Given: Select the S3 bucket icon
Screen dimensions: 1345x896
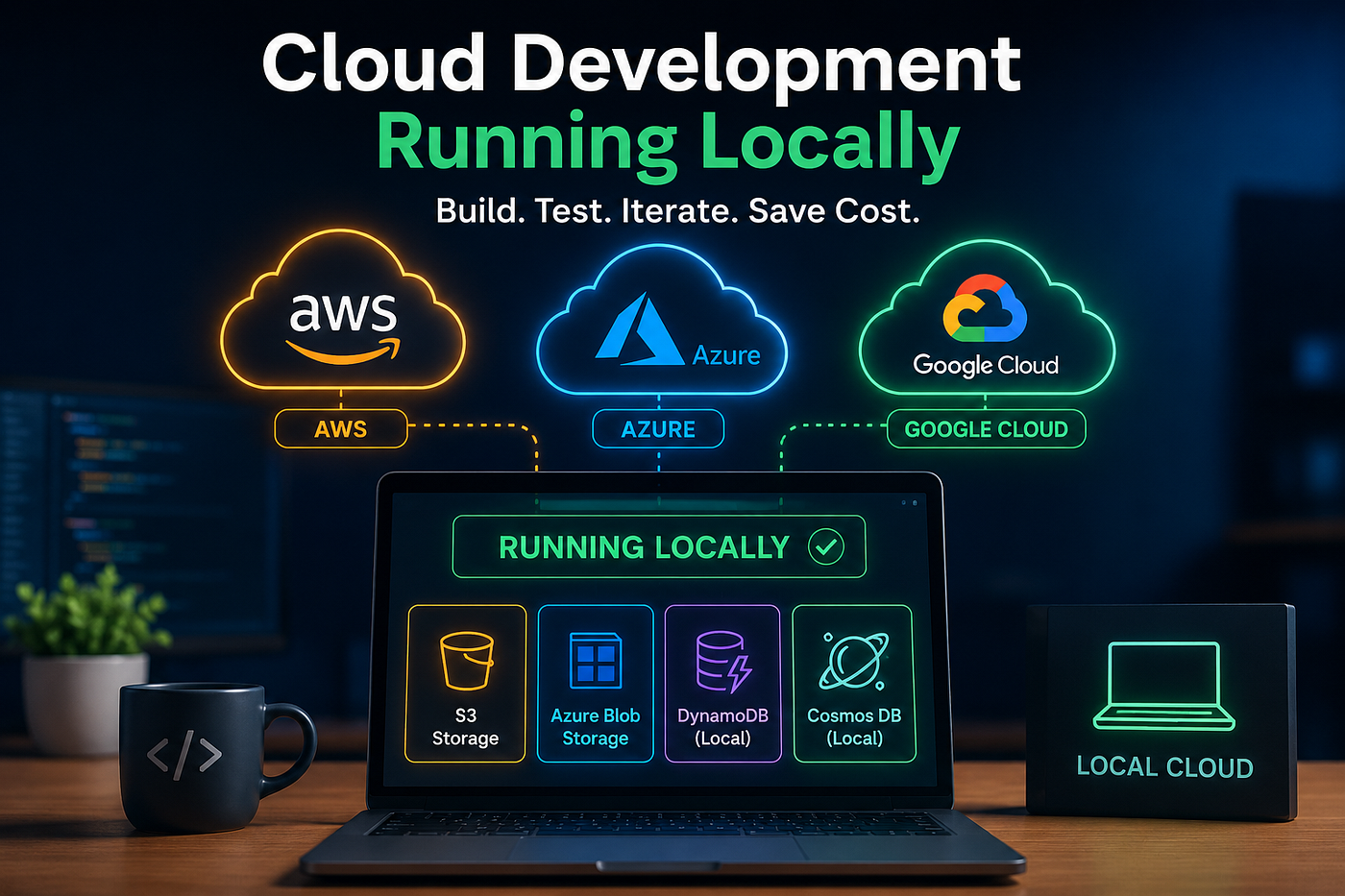Looking at the screenshot, I should tap(467, 660).
